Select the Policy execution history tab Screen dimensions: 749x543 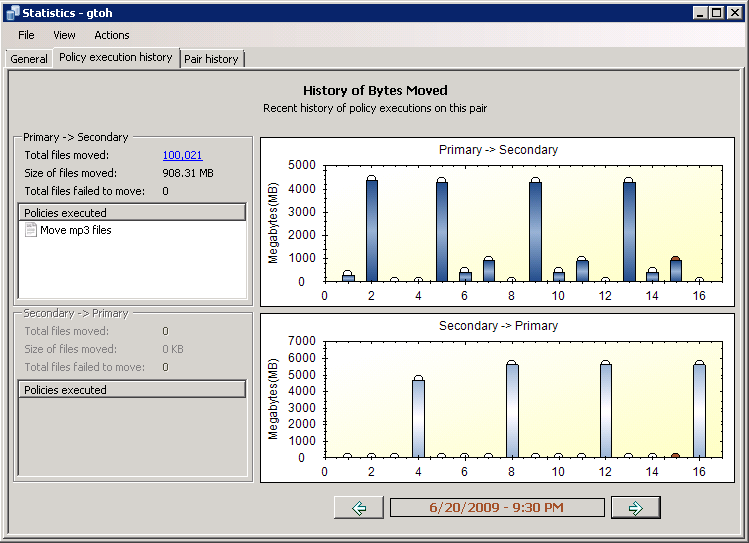point(115,57)
